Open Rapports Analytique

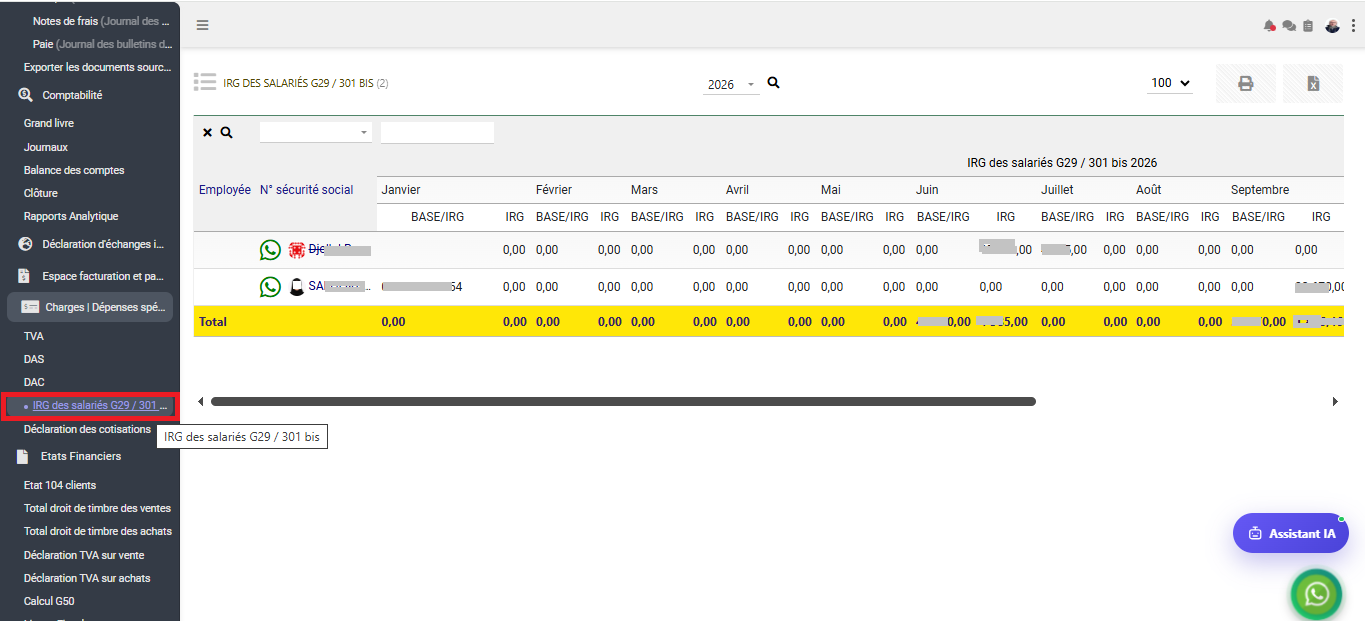coord(71,216)
